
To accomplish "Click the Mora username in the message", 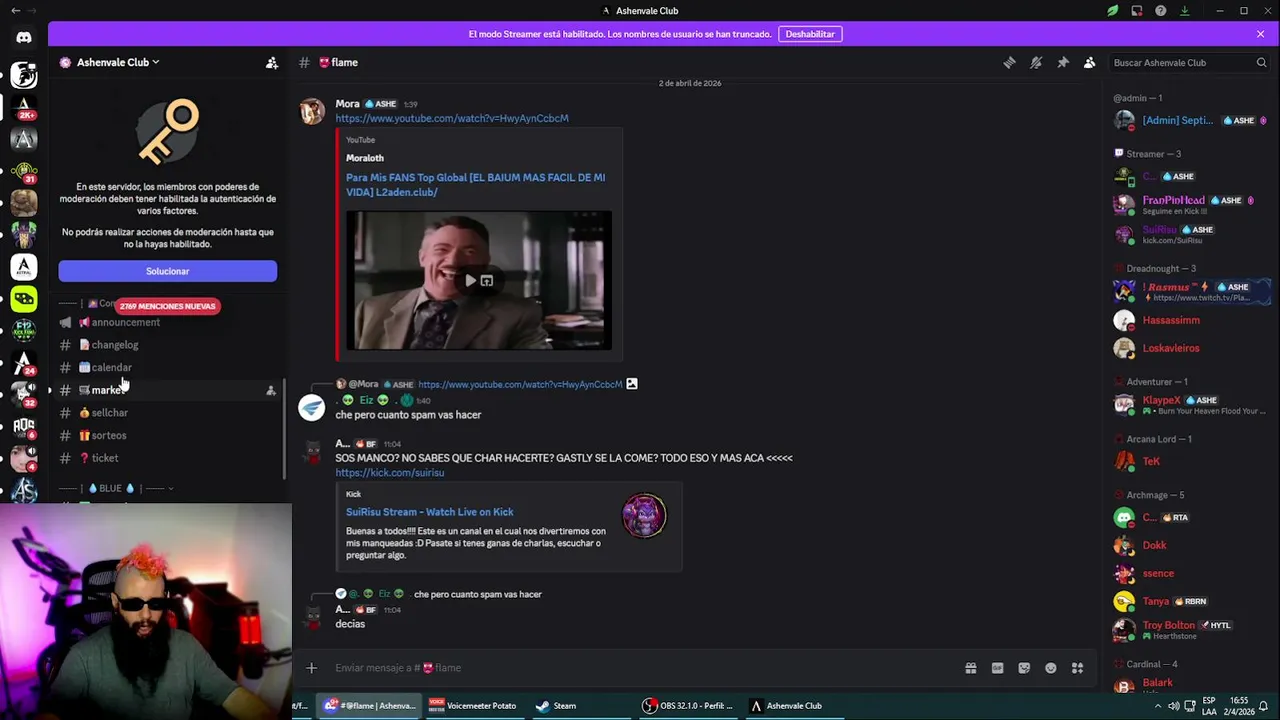I will 347,104.
